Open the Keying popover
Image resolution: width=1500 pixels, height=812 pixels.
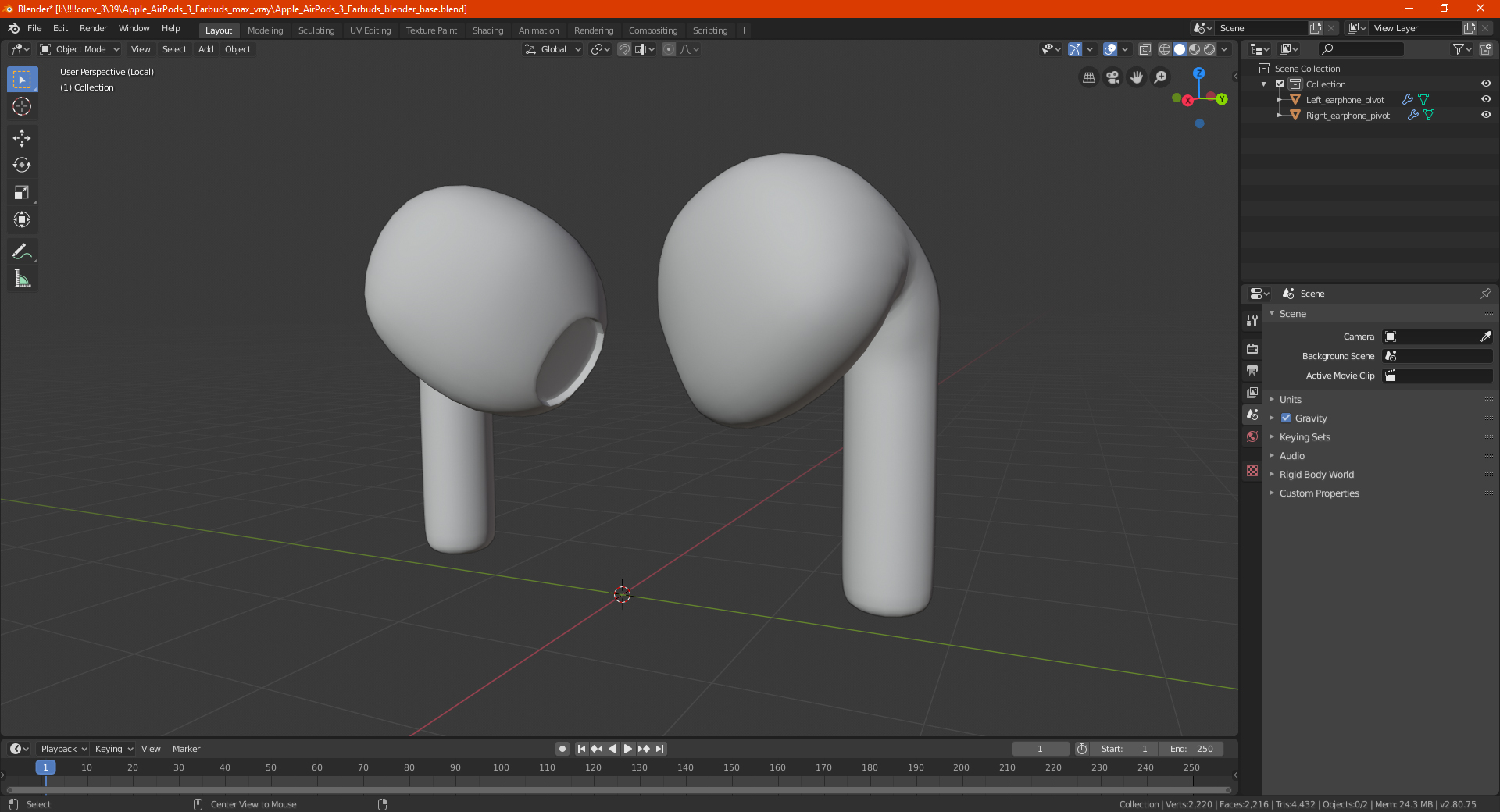coord(113,749)
